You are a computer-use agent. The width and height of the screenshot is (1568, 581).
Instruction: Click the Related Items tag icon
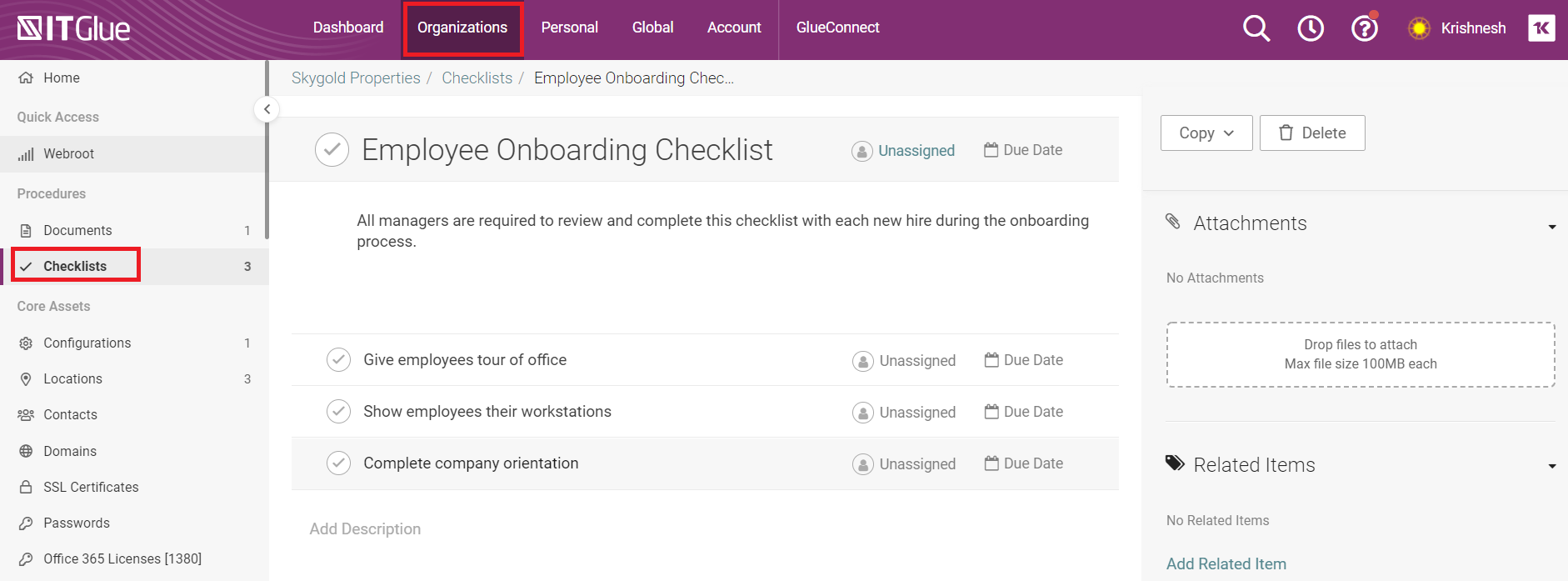click(1175, 463)
